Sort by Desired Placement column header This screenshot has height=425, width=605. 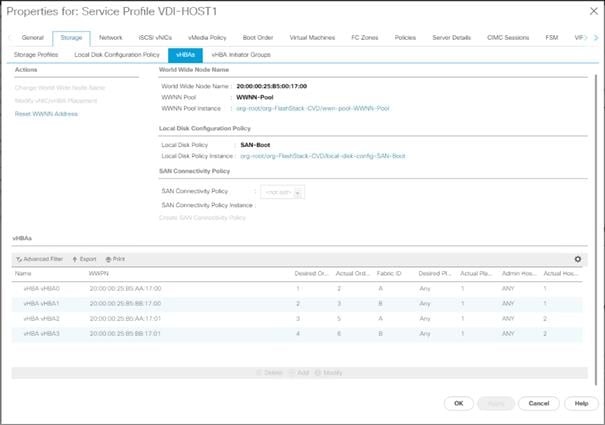435,273
